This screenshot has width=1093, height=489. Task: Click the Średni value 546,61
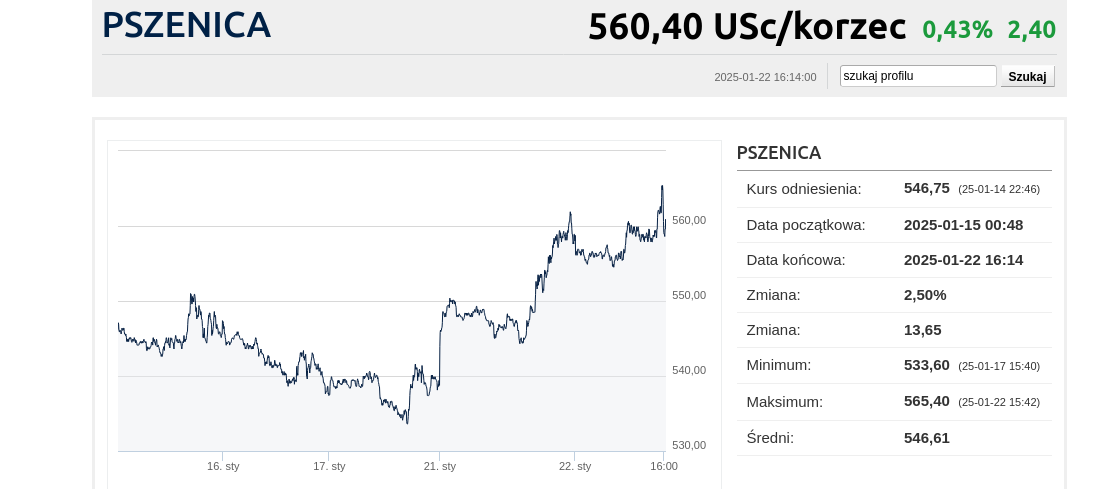(x=926, y=438)
